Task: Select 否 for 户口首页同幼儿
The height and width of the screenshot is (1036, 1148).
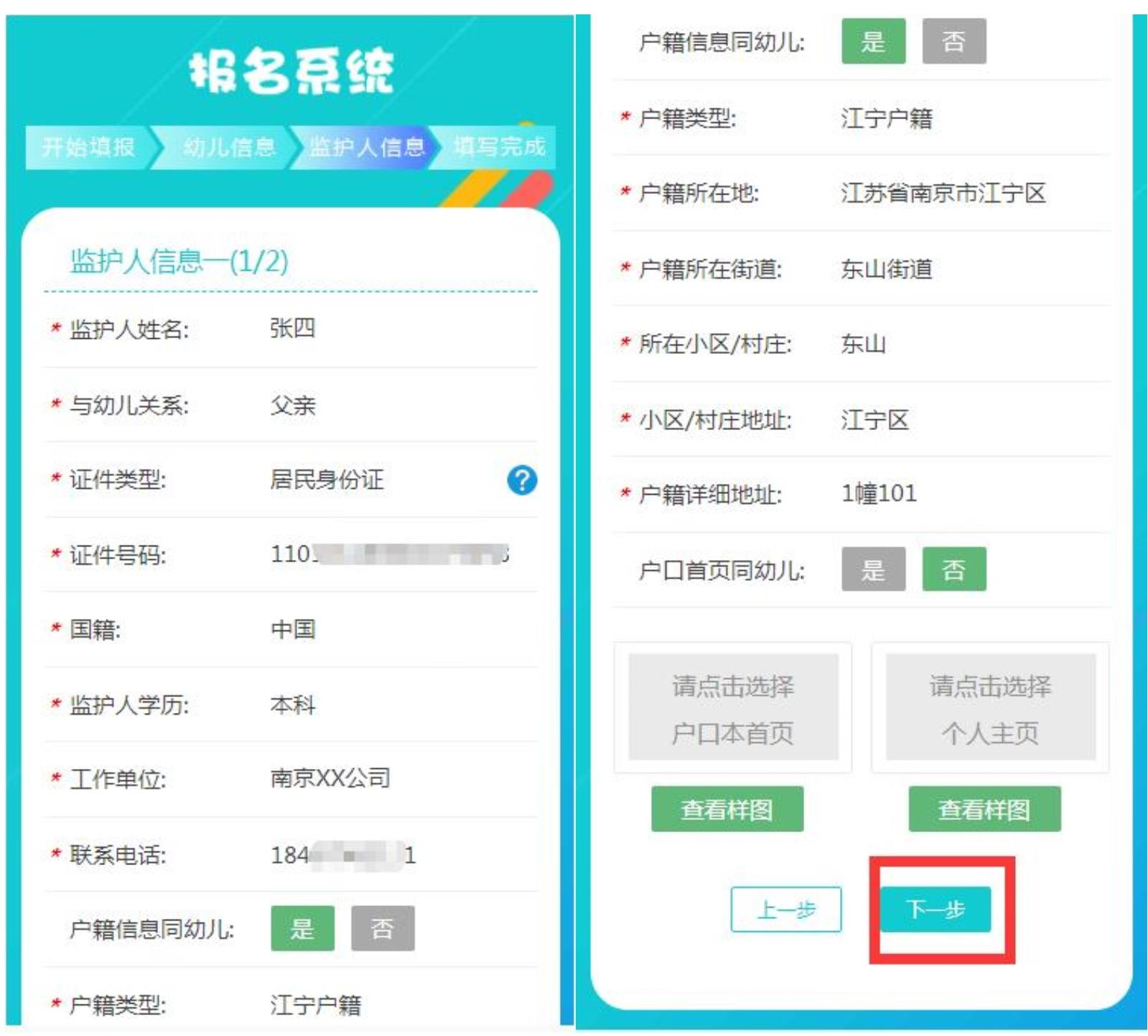Action: (953, 570)
